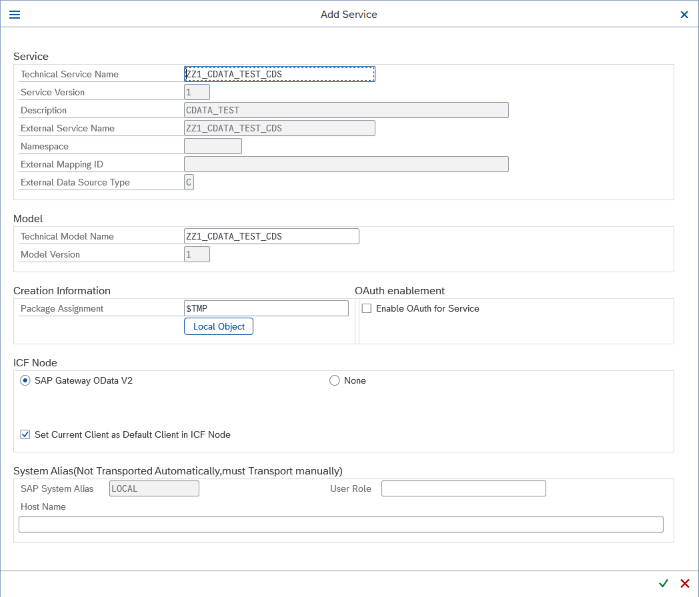Select the External Data Source Type field

(x=189, y=182)
